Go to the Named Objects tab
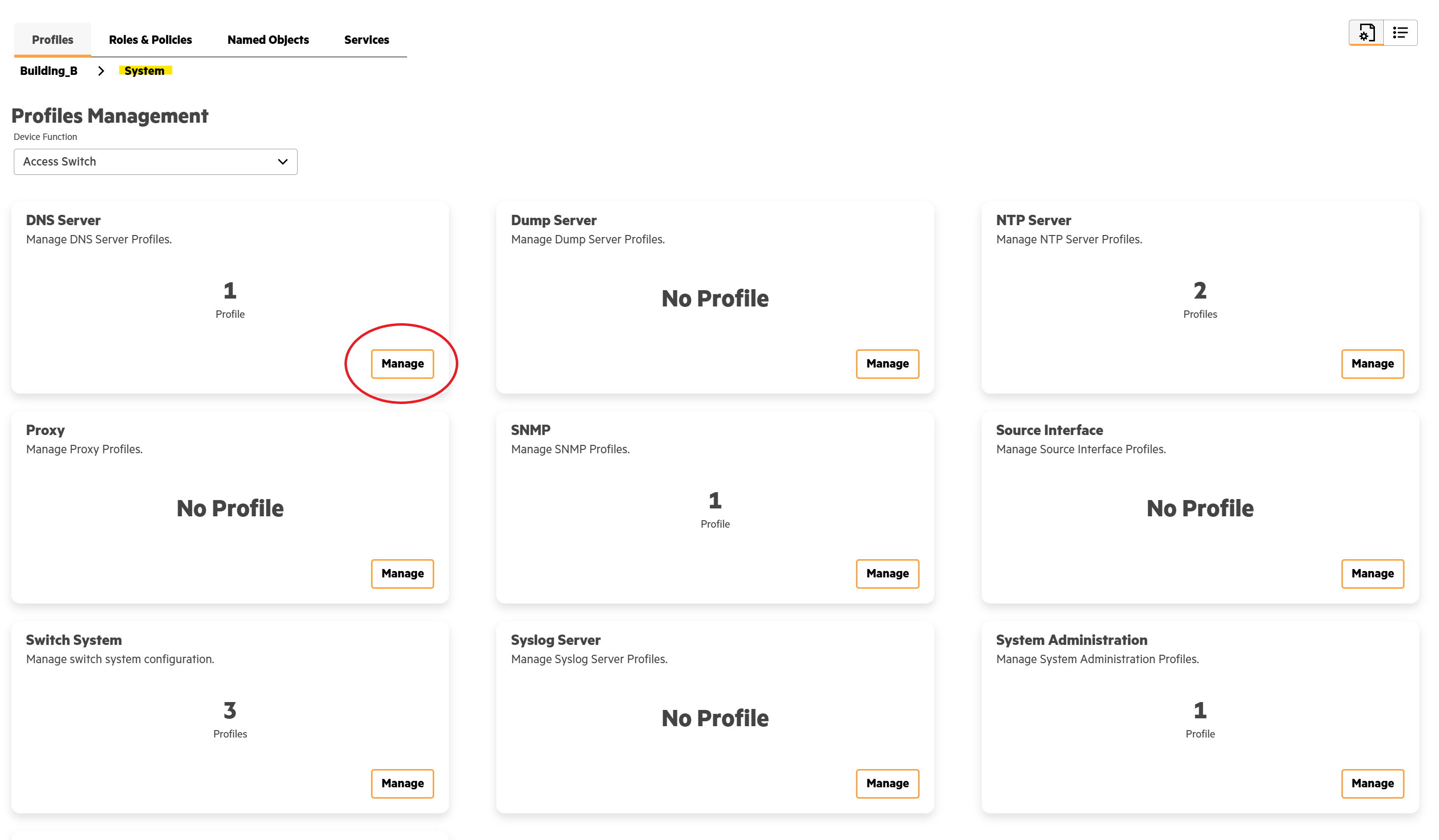 [268, 40]
